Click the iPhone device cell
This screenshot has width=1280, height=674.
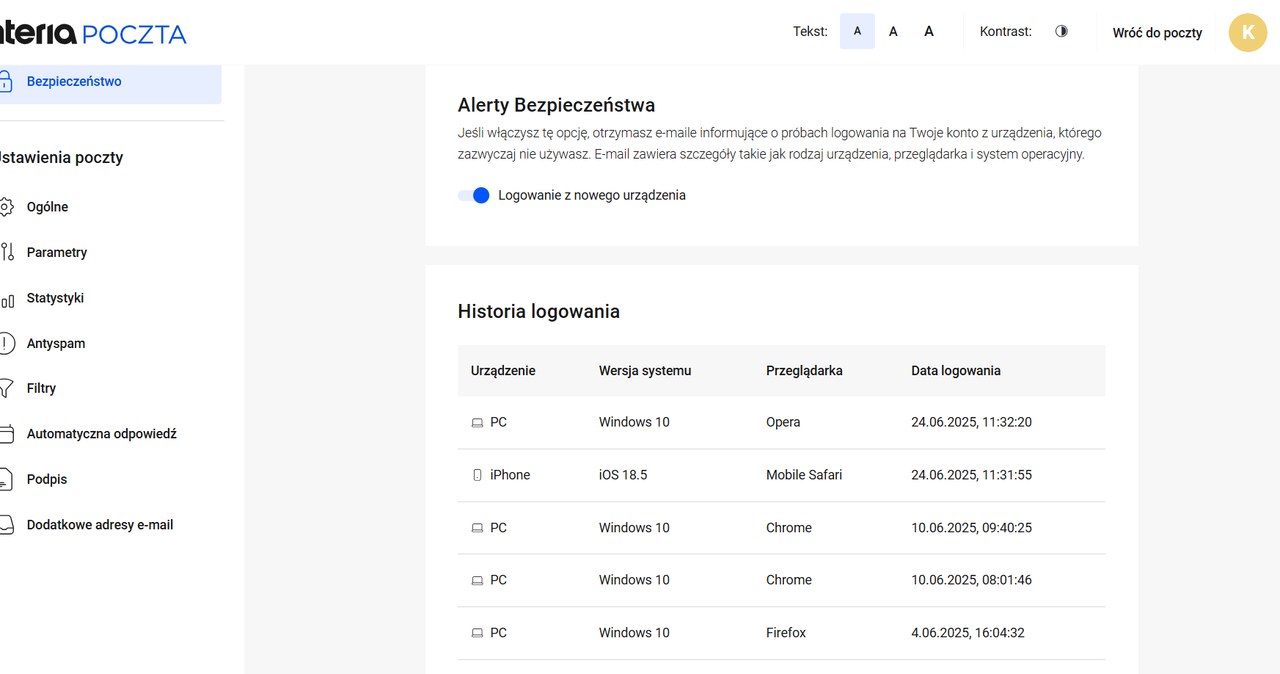510,475
